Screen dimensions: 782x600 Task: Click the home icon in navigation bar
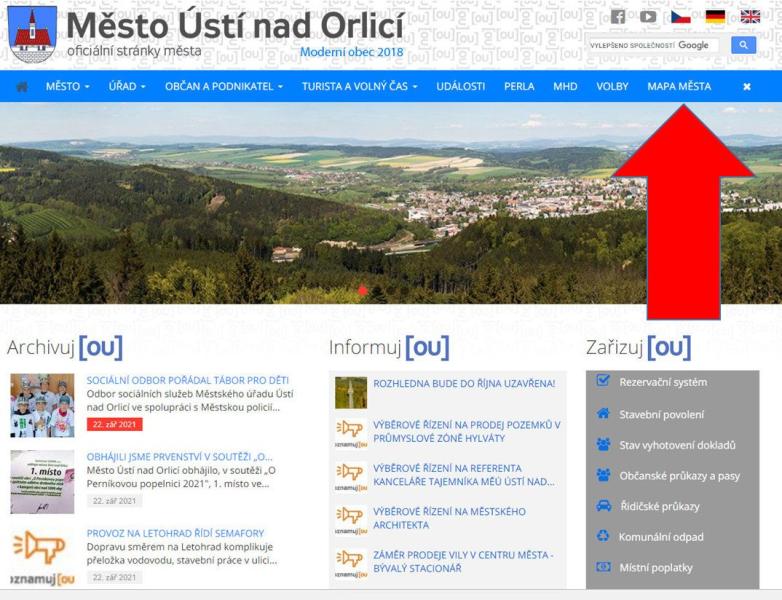coord(22,87)
